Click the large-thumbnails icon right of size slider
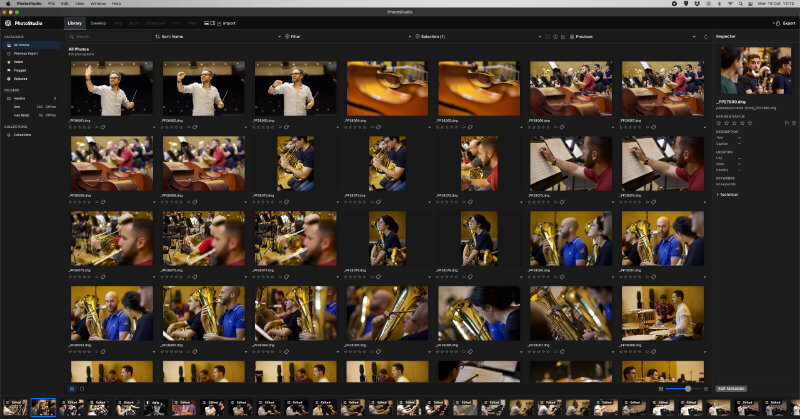 point(706,389)
